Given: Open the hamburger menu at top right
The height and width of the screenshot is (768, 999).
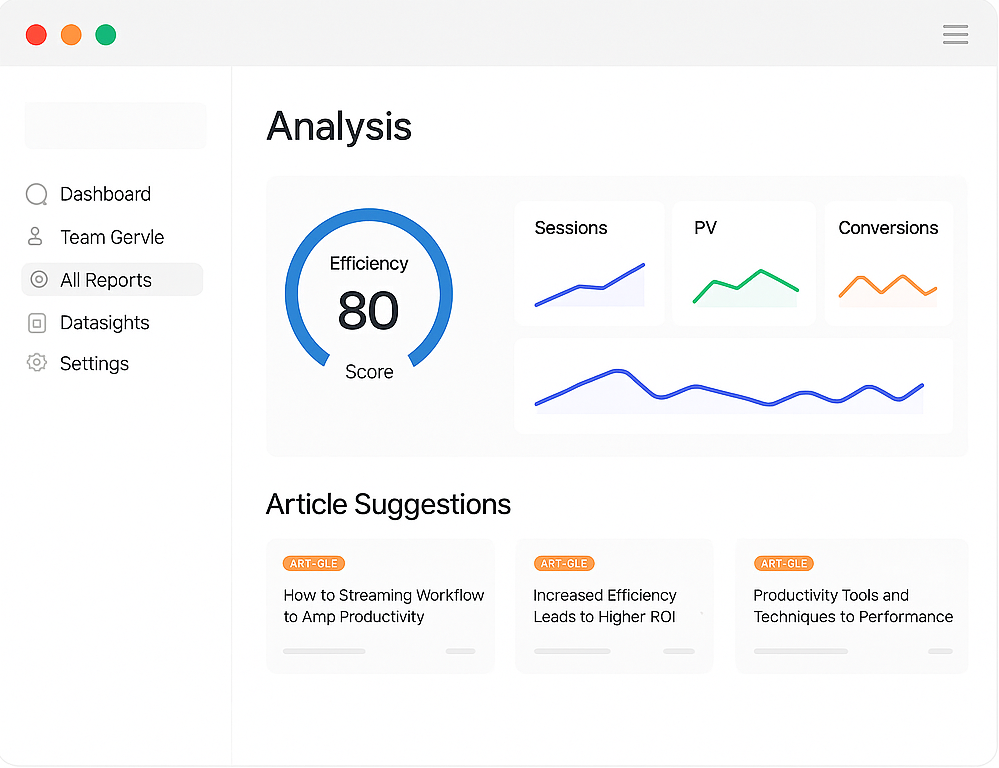Looking at the screenshot, I should (955, 35).
